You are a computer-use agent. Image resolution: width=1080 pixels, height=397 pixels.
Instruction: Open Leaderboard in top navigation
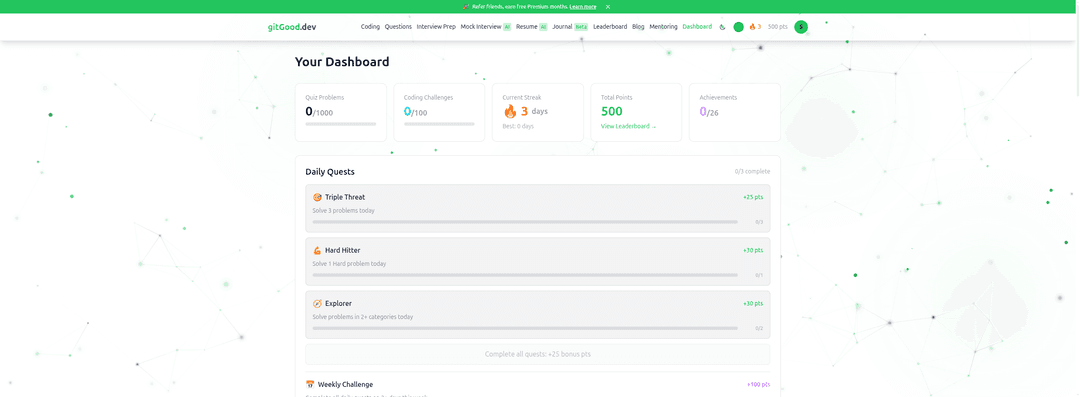point(610,27)
